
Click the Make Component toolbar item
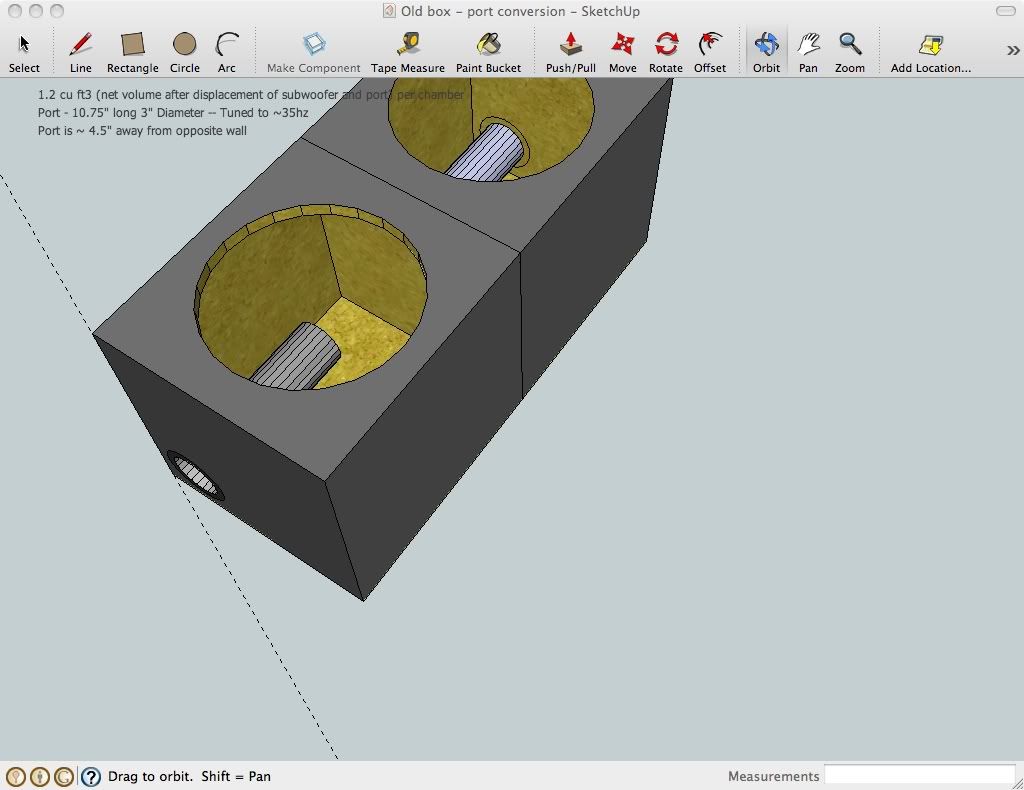[313, 43]
